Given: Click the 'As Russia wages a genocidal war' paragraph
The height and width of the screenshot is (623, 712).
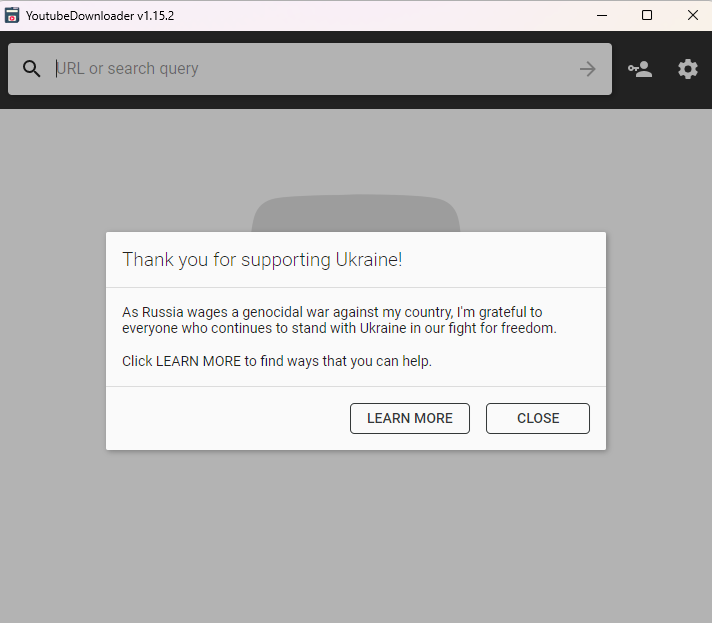Looking at the screenshot, I should pos(339,320).
